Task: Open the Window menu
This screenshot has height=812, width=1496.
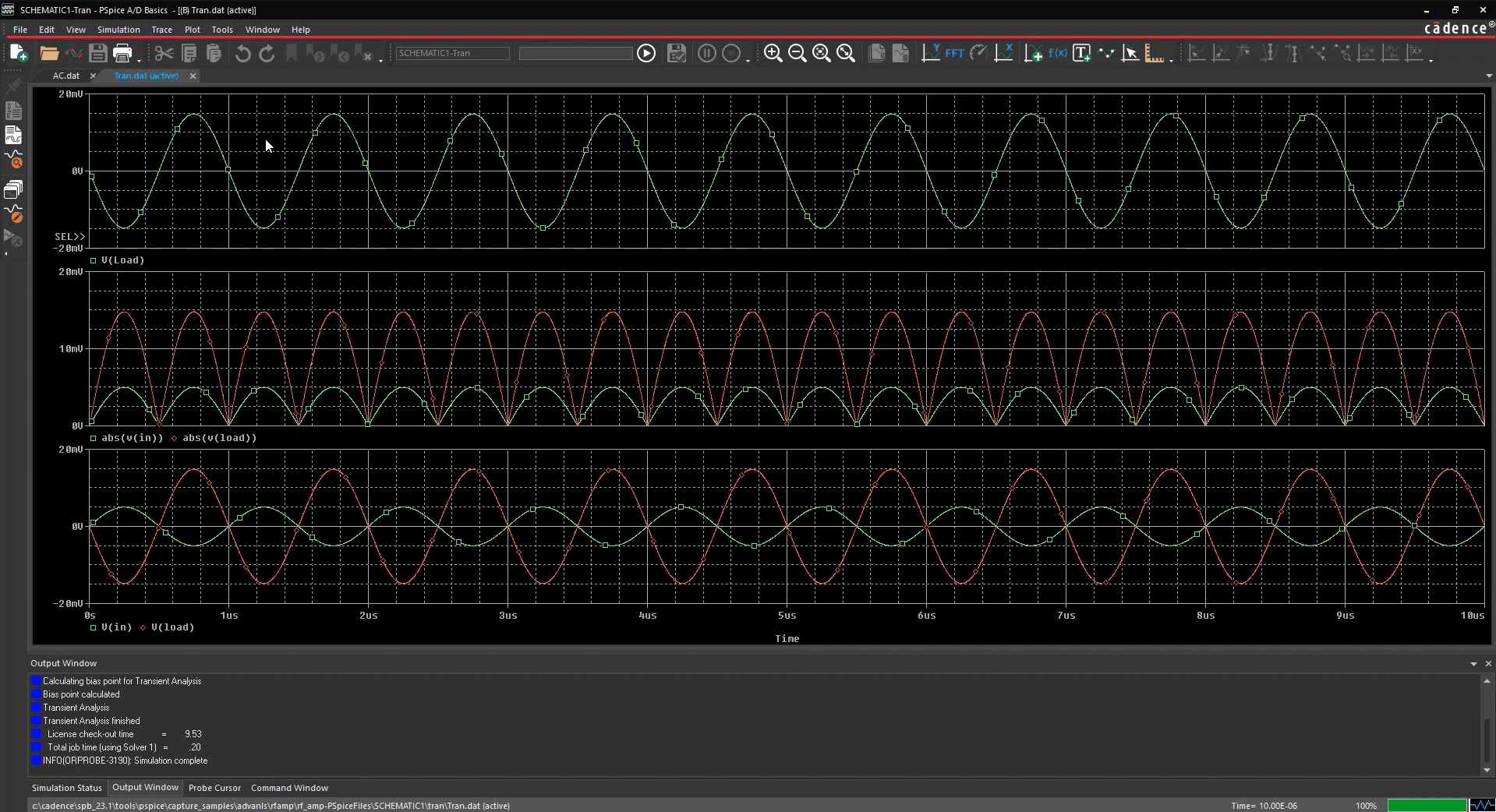Action: coord(263,30)
